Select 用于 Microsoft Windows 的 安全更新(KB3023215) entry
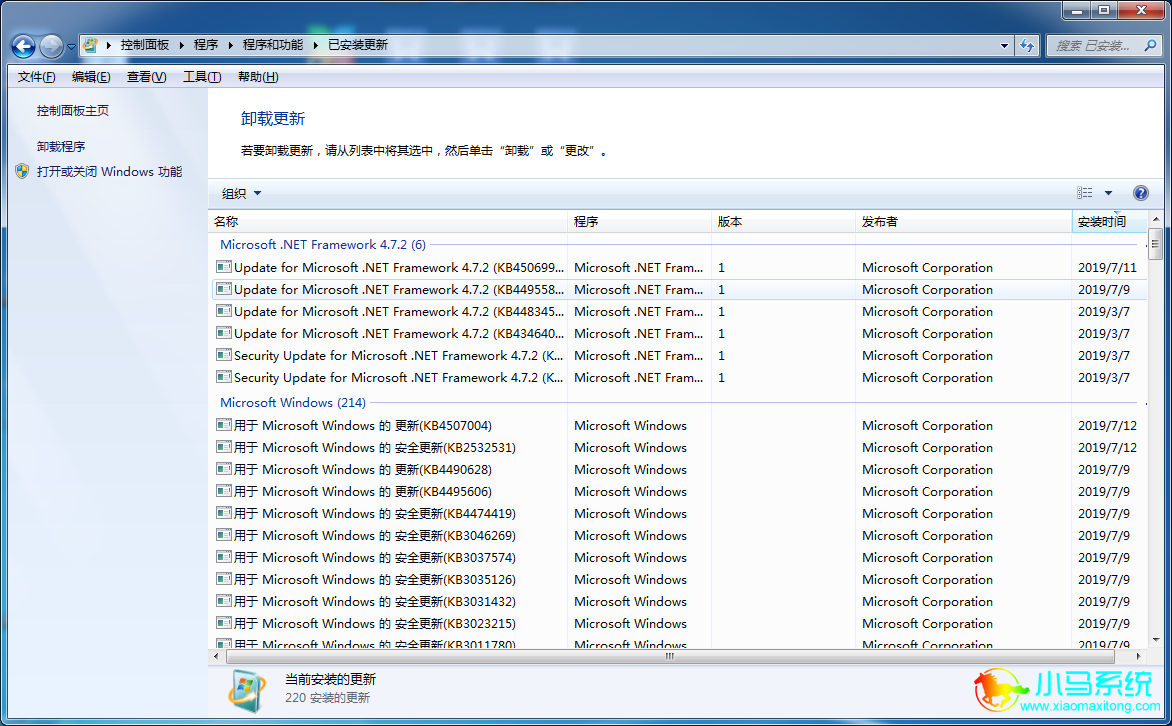 (679, 624)
